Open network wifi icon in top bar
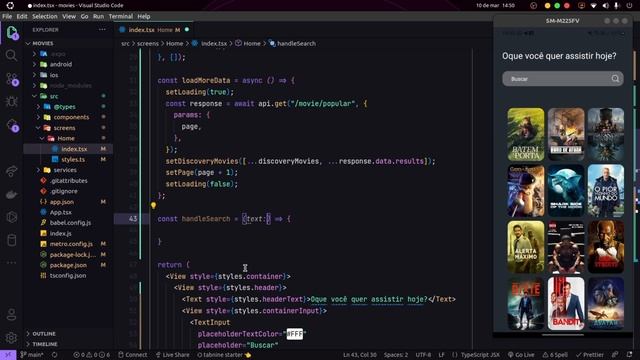 click(x=594, y=6)
